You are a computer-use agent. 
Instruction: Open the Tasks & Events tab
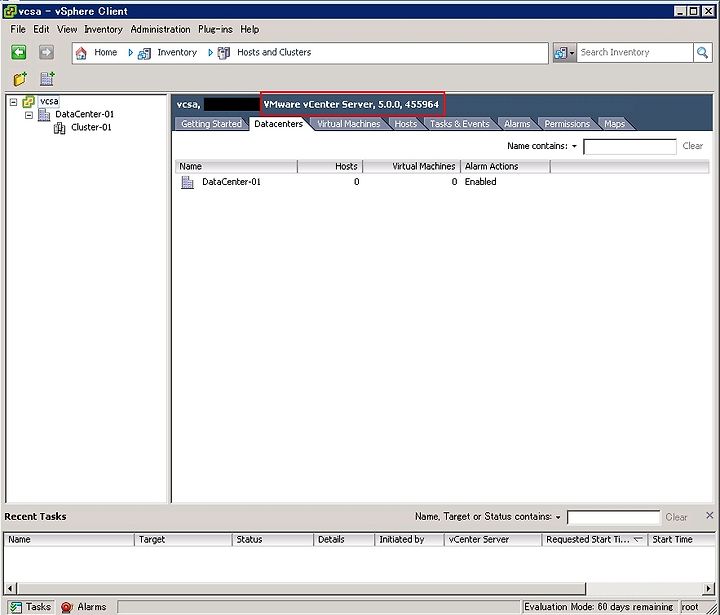pyautogui.click(x=460, y=124)
